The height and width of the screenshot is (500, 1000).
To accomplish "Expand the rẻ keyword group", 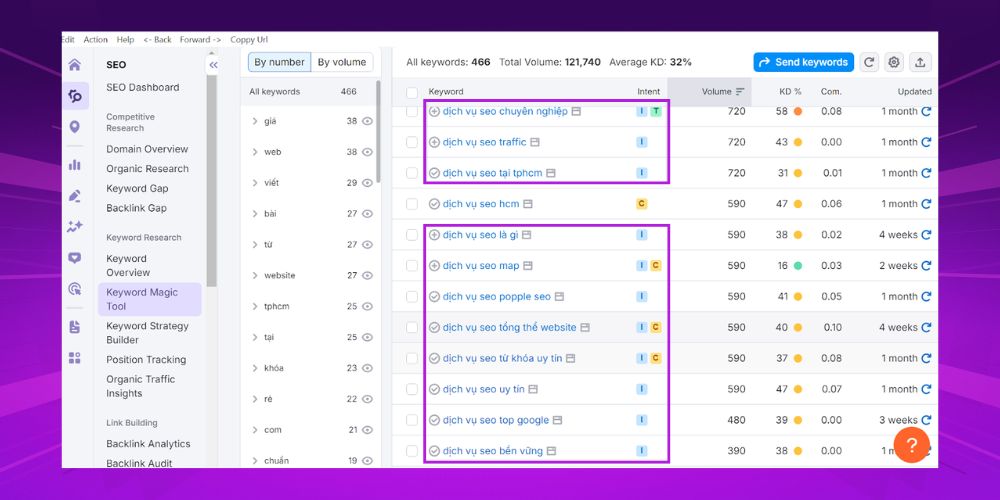I will 255,399.
